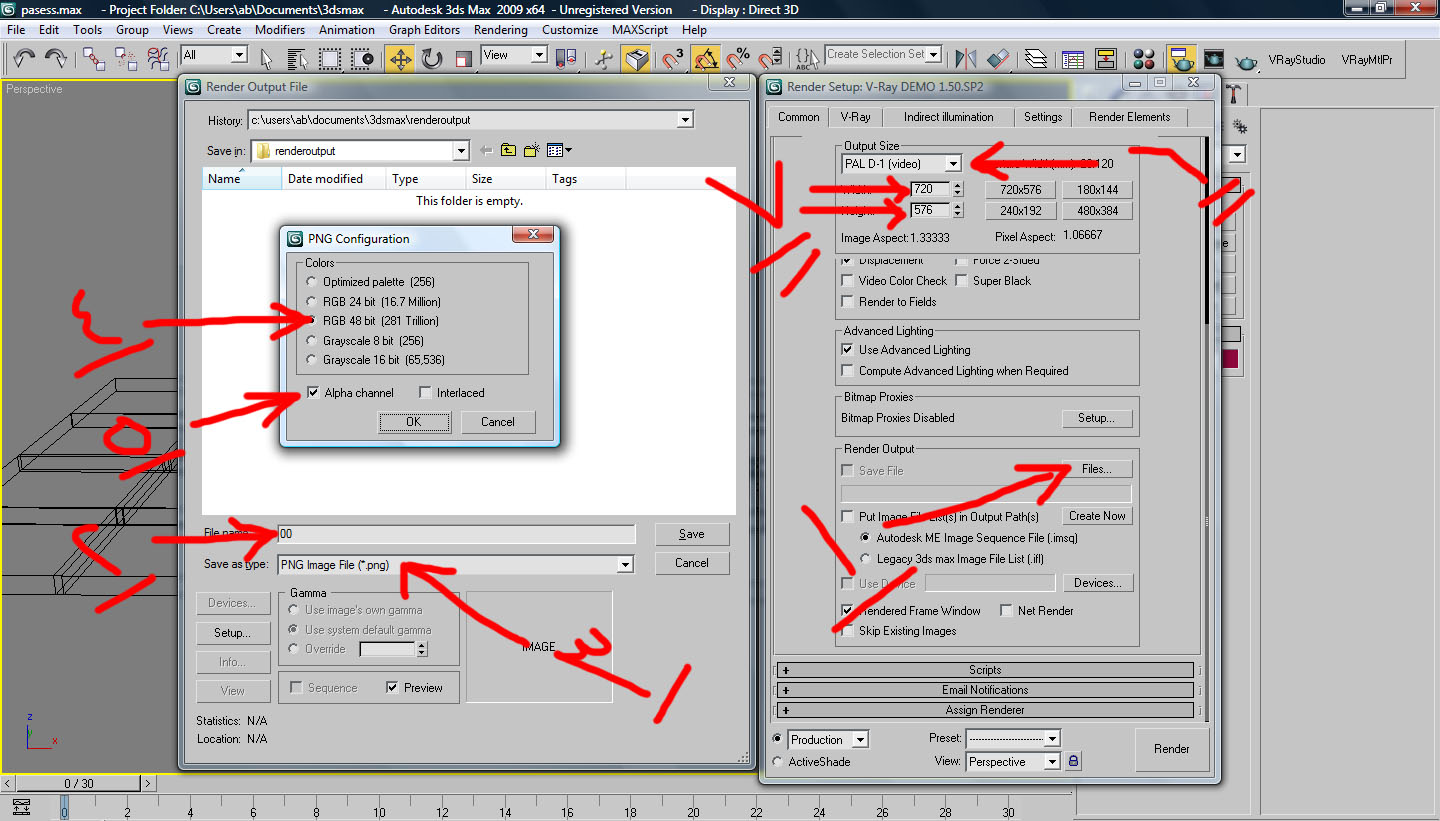This screenshot has height=821, width=1440.
Task: Switch to the Indirect illumination tab
Action: (x=948, y=117)
